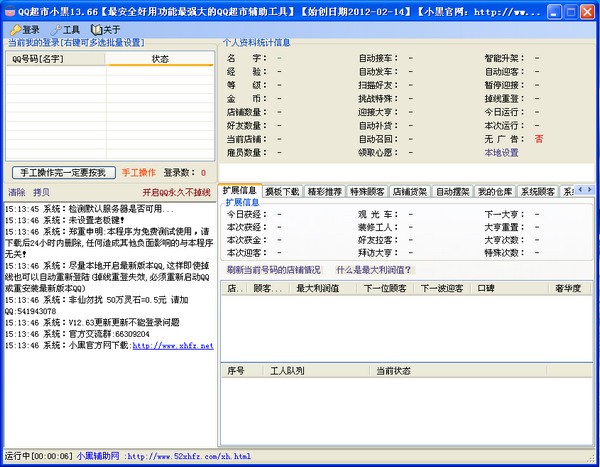Click the 手工操作完一定要按我 button
The image size is (600, 467).
coord(64,173)
